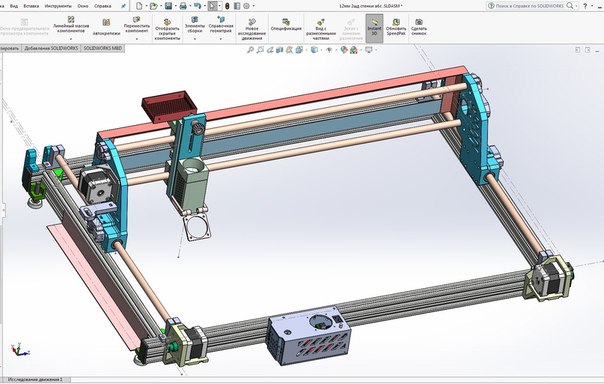This screenshot has height=384, width=604.
Task: Open the Окно menu
Action: [83, 6]
